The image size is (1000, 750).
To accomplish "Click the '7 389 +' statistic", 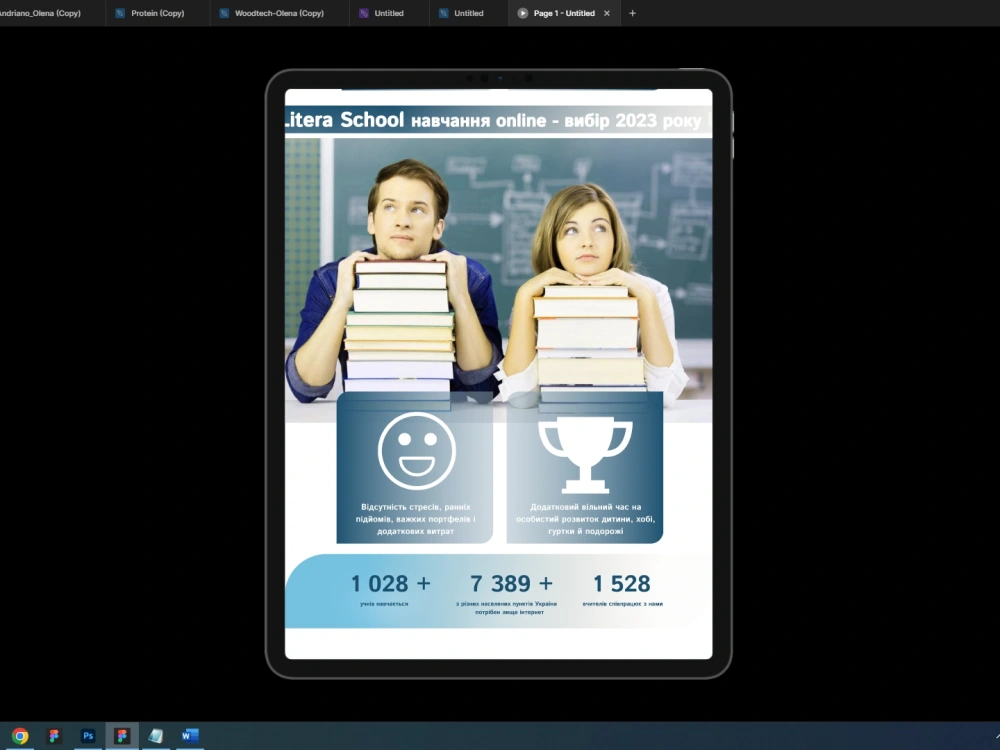I will pos(511,584).
